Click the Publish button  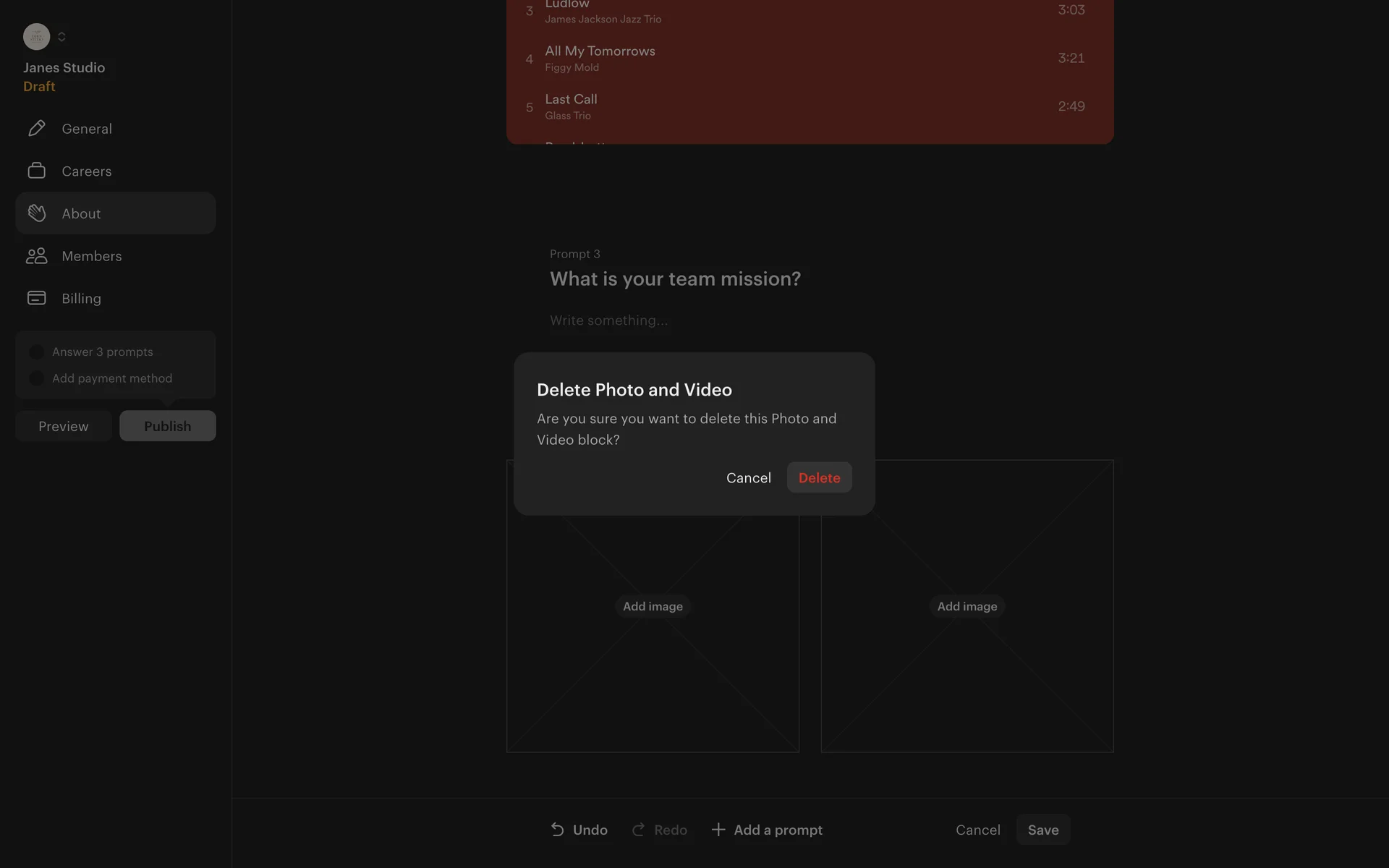[x=167, y=426]
